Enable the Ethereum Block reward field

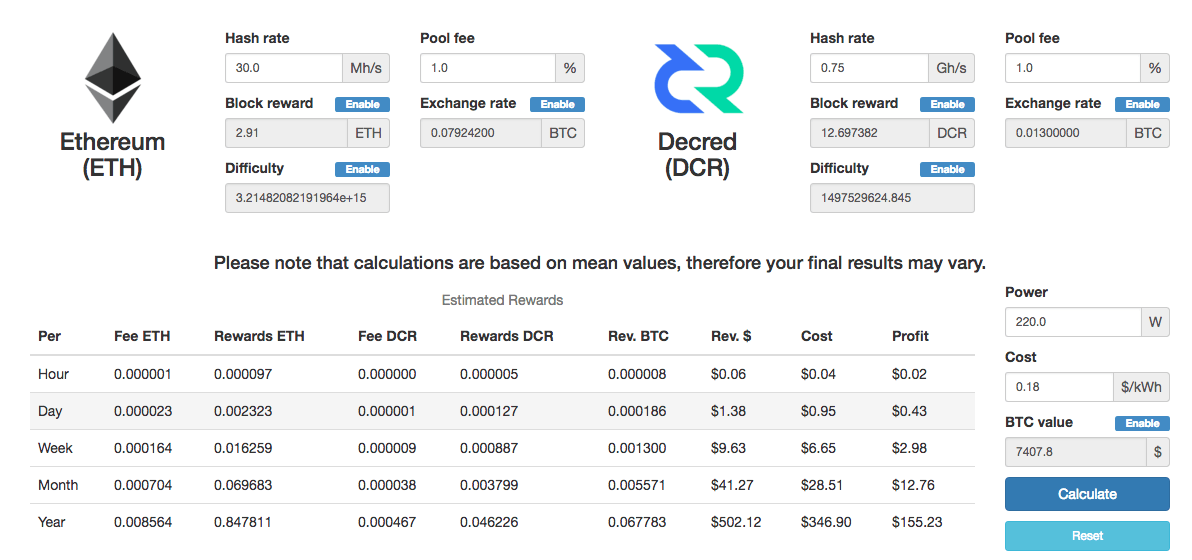363,104
